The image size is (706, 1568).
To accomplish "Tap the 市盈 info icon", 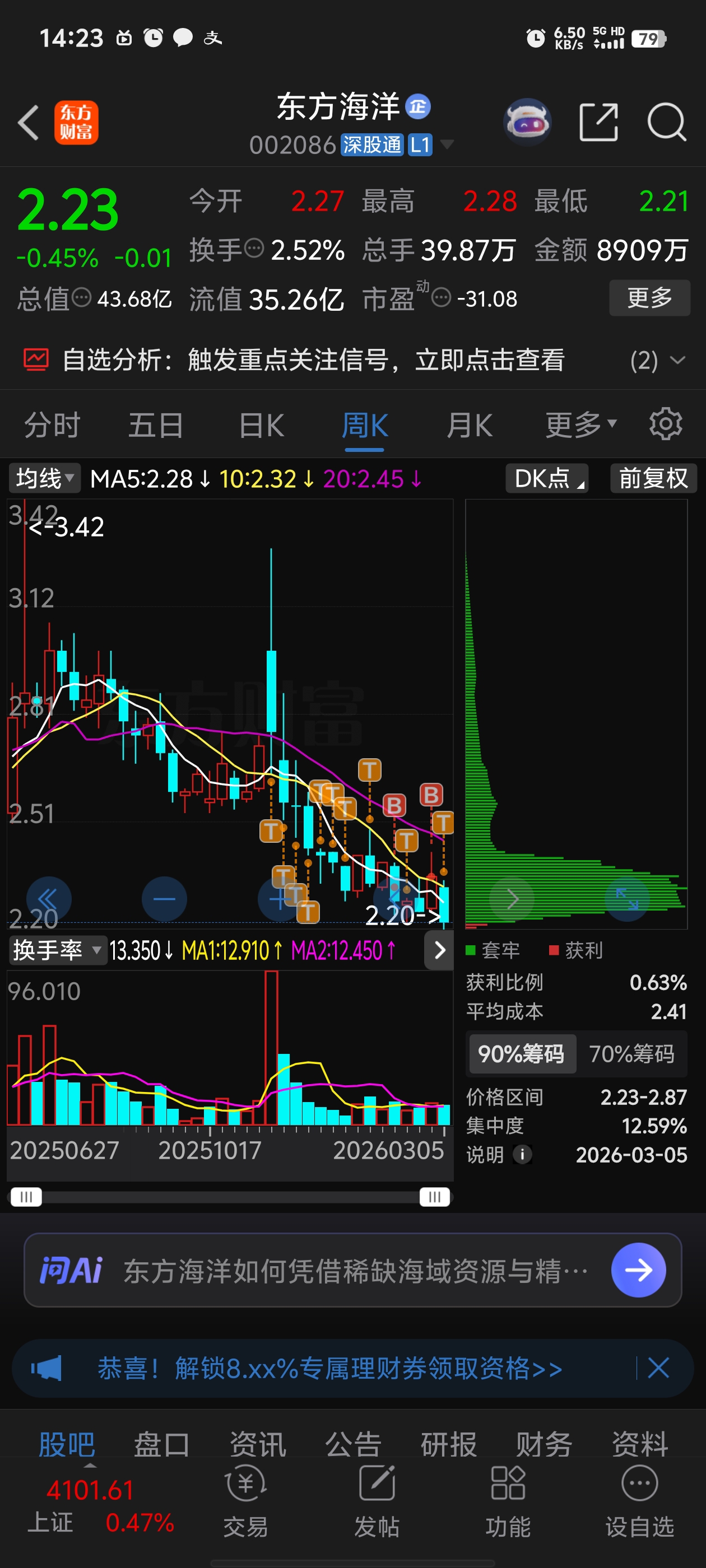I will click(441, 298).
